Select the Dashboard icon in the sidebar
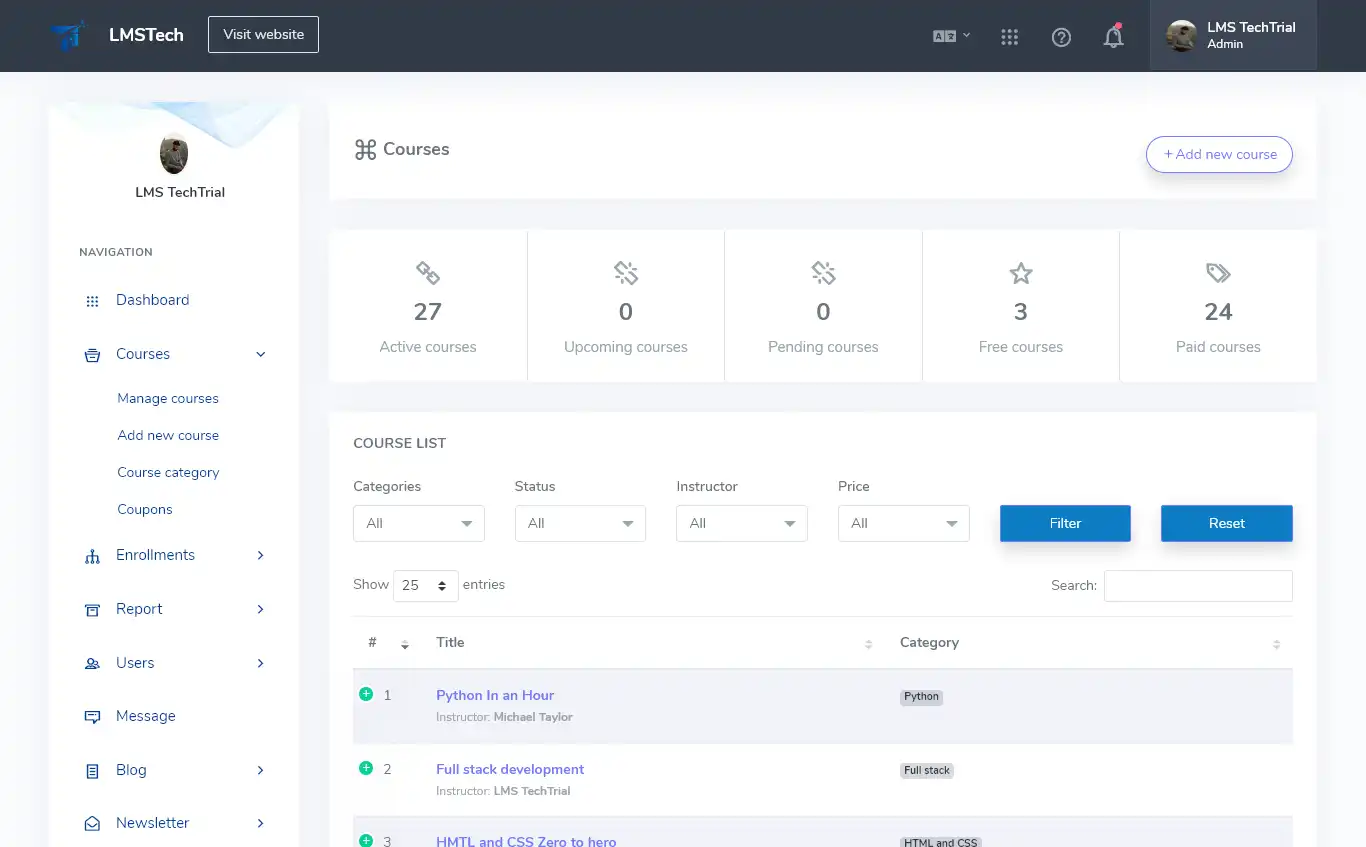The height and width of the screenshot is (847, 1366). [x=92, y=300]
